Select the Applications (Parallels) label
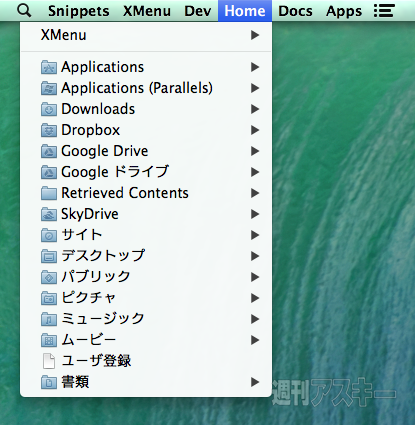This screenshot has width=415, height=425. (x=137, y=88)
